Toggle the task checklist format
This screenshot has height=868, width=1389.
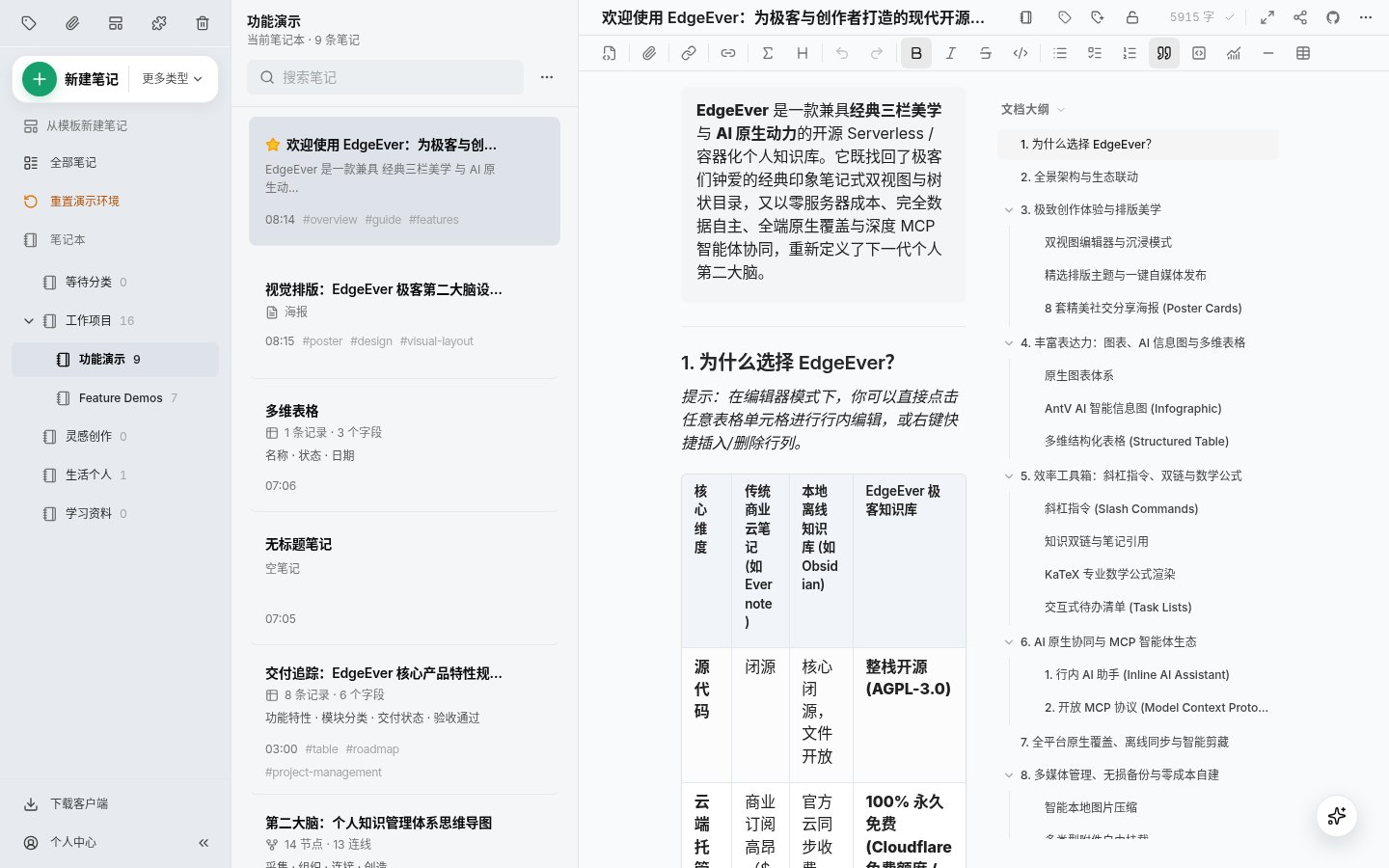coord(1095,53)
